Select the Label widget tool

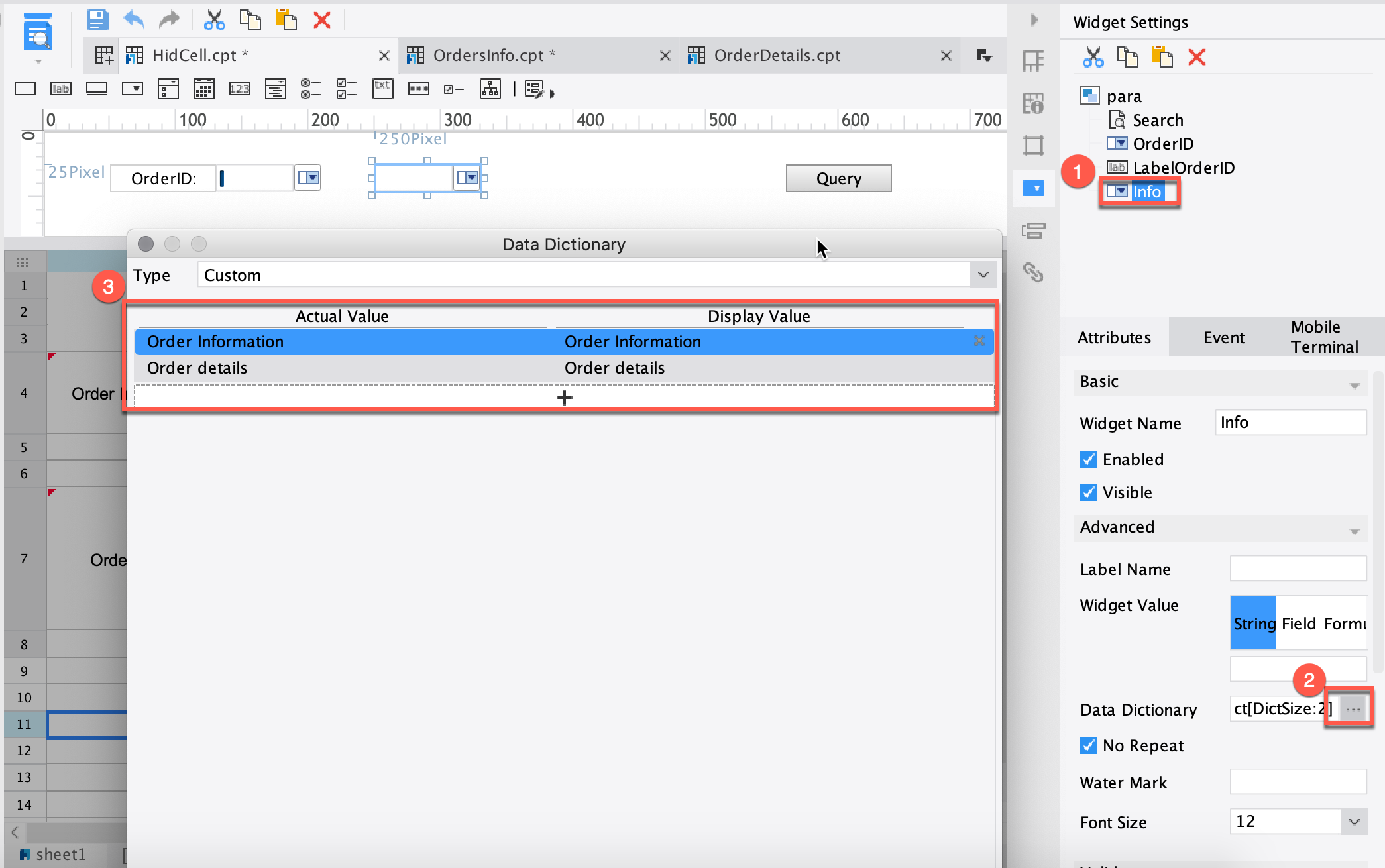61,88
